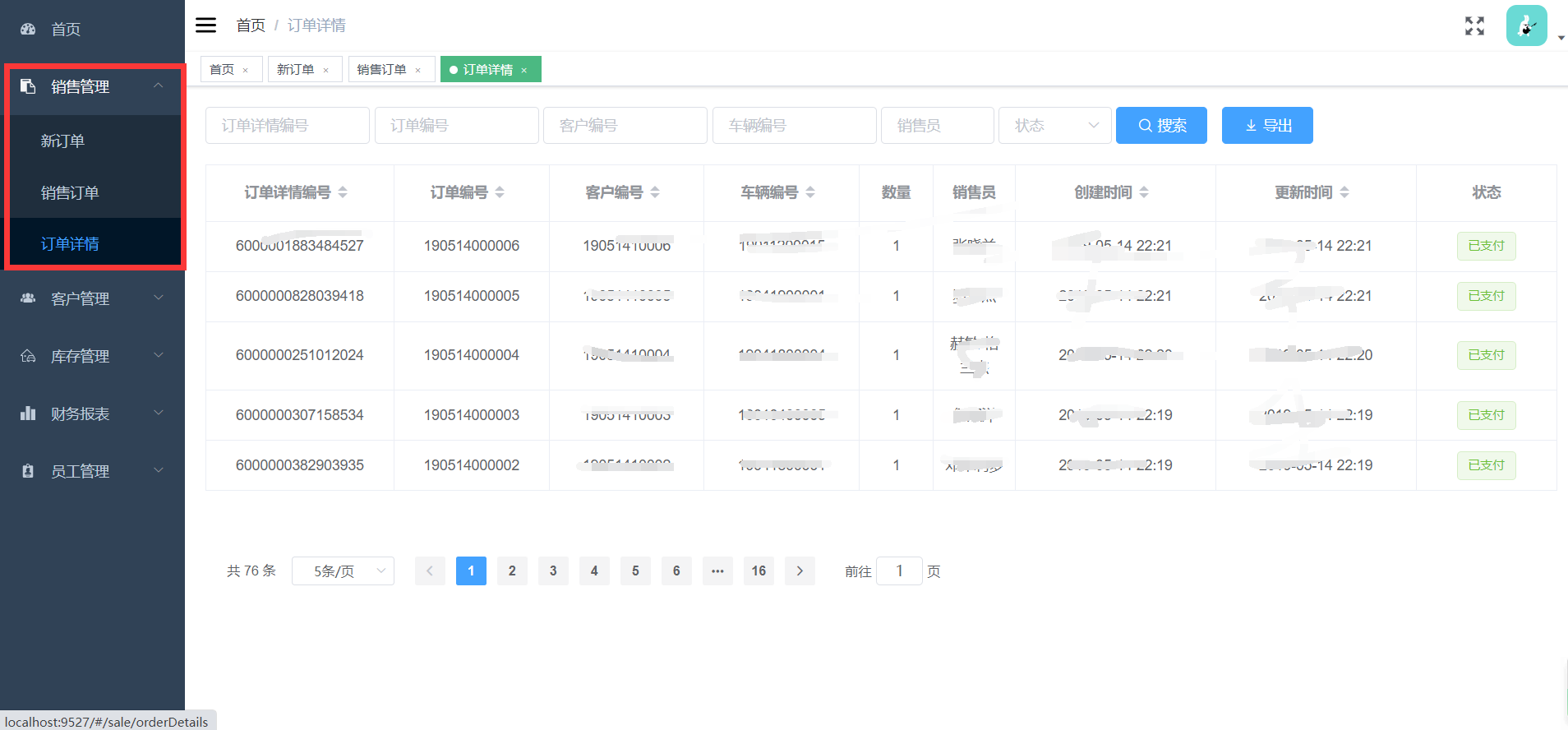Sort by 订单详情编号 column arrows
The image size is (1568, 730).
343,192
